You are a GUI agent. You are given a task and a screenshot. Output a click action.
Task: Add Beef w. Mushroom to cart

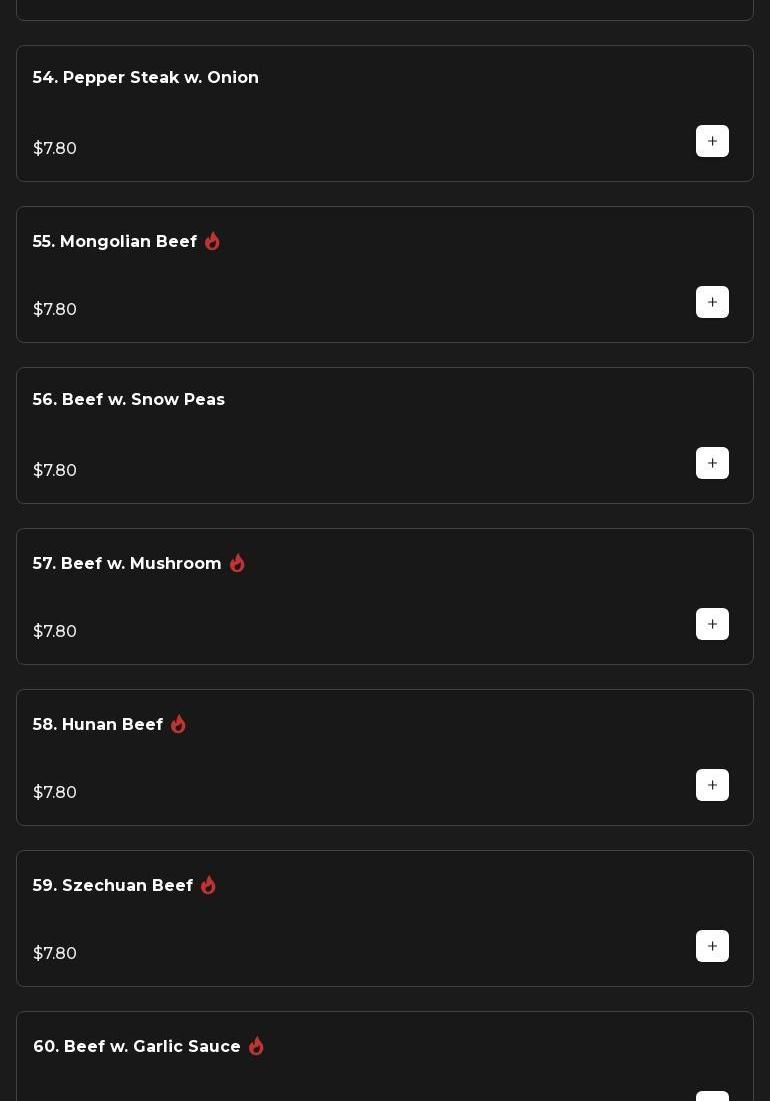[712, 624]
